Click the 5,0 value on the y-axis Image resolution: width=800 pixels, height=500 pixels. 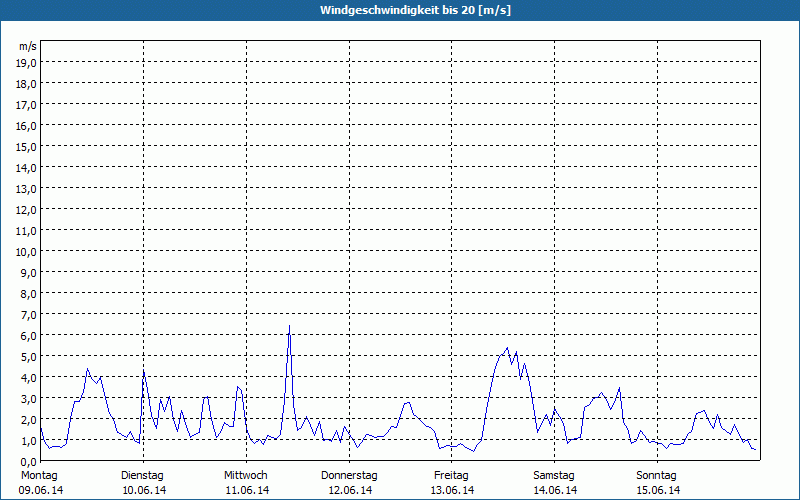[27, 356]
